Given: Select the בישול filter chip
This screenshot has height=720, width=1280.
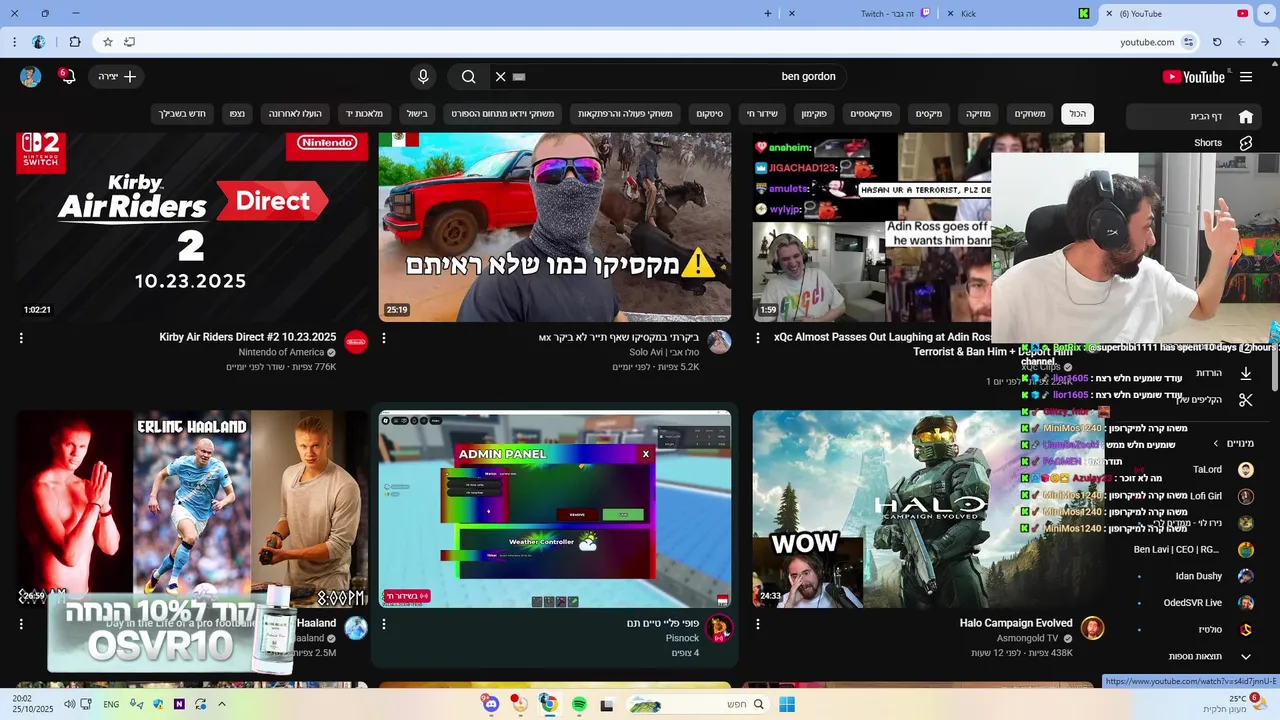Looking at the screenshot, I should (x=417, y=114).
